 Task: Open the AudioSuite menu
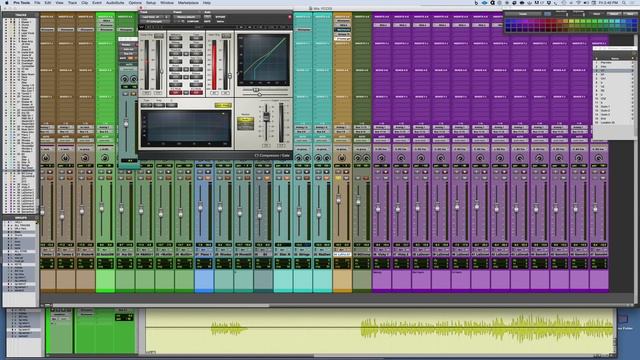click(x=115, y=2)
